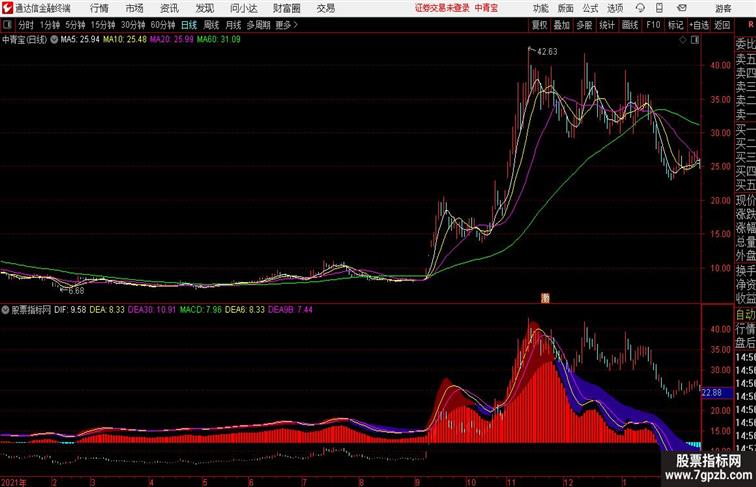Click DEA: 8.33 indicator value

coord(107,310)
